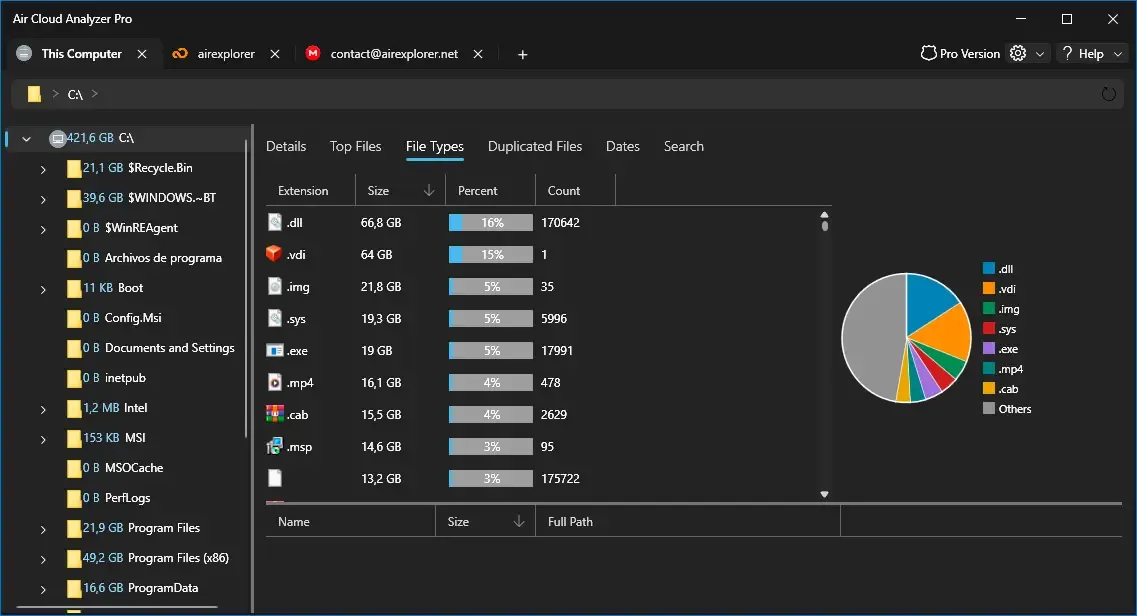1137x616 pixels.
Task: Click the .dll file type icon
Action: click(x=275, y=222)
